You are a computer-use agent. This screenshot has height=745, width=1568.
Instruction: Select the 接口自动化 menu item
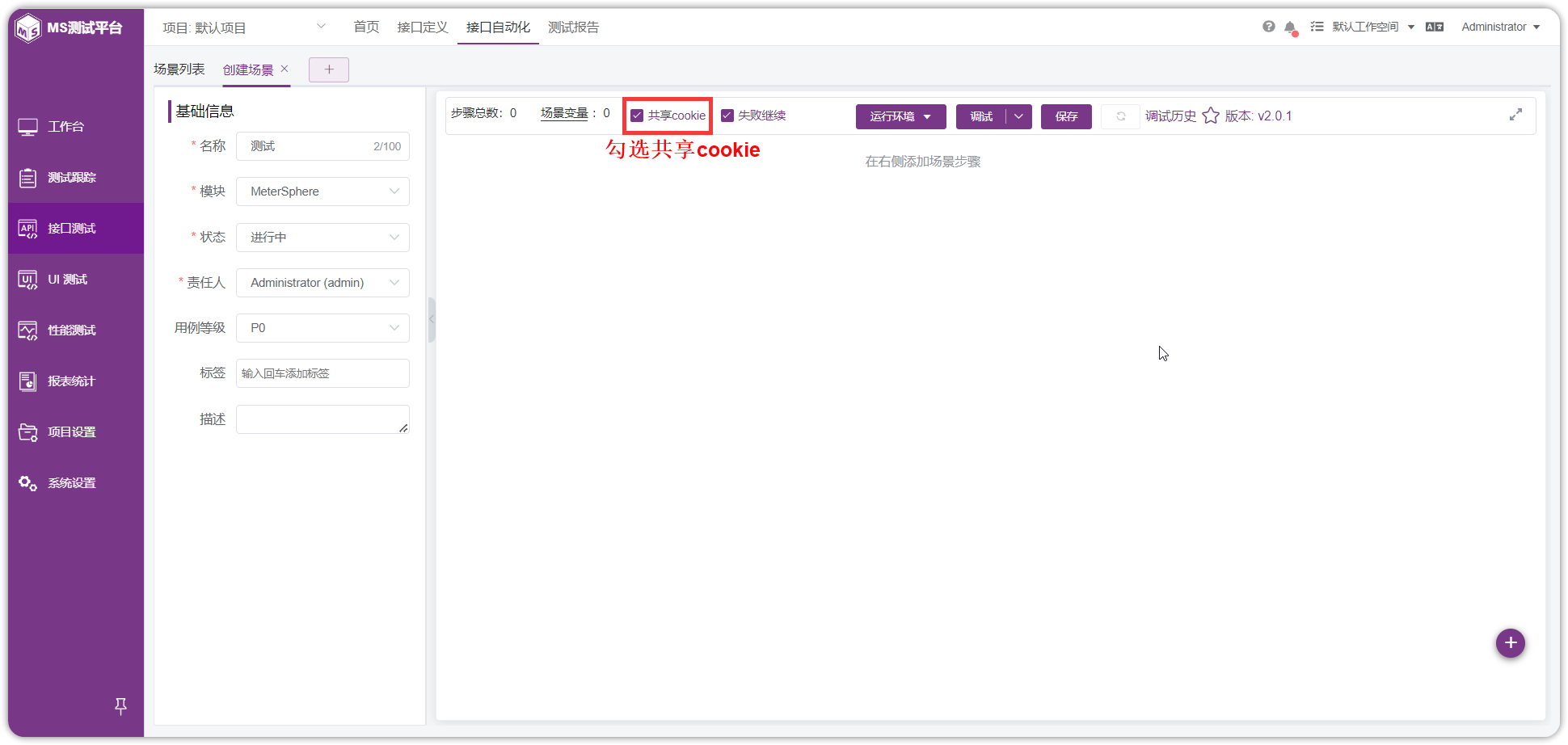(x=499, y=27)
